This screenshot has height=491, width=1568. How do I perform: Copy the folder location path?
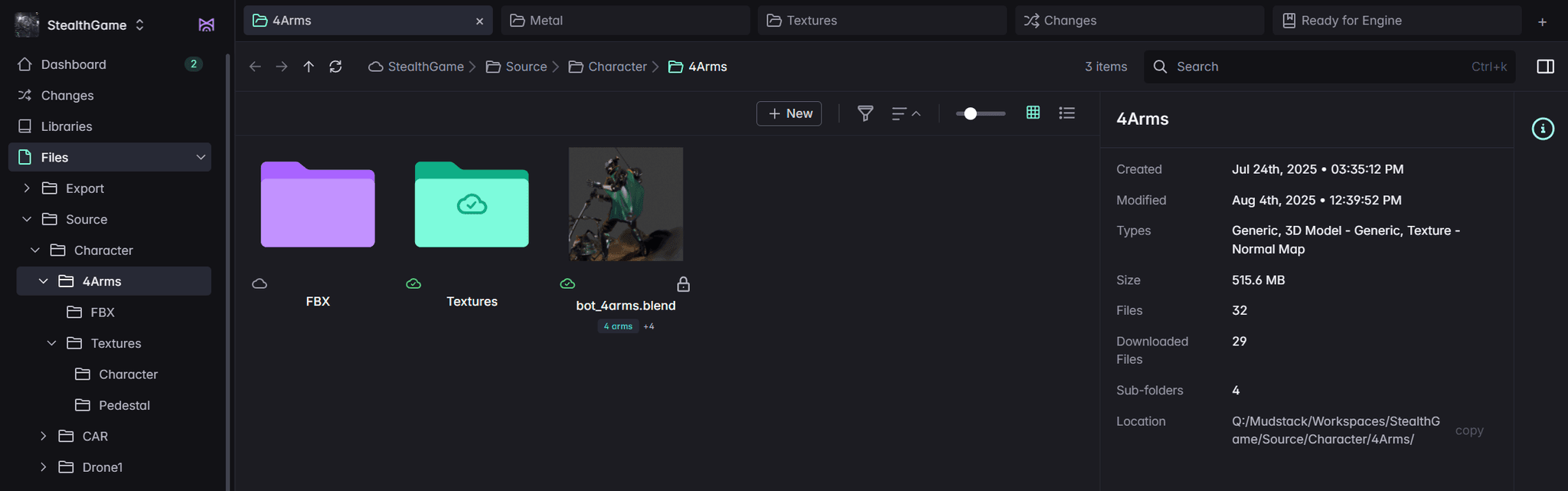[1468, 430]
